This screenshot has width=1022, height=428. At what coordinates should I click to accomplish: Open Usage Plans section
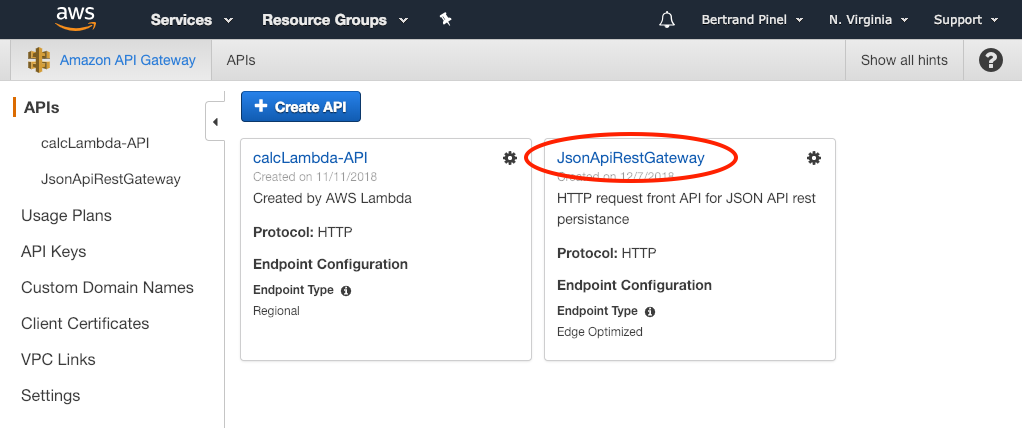66,216
